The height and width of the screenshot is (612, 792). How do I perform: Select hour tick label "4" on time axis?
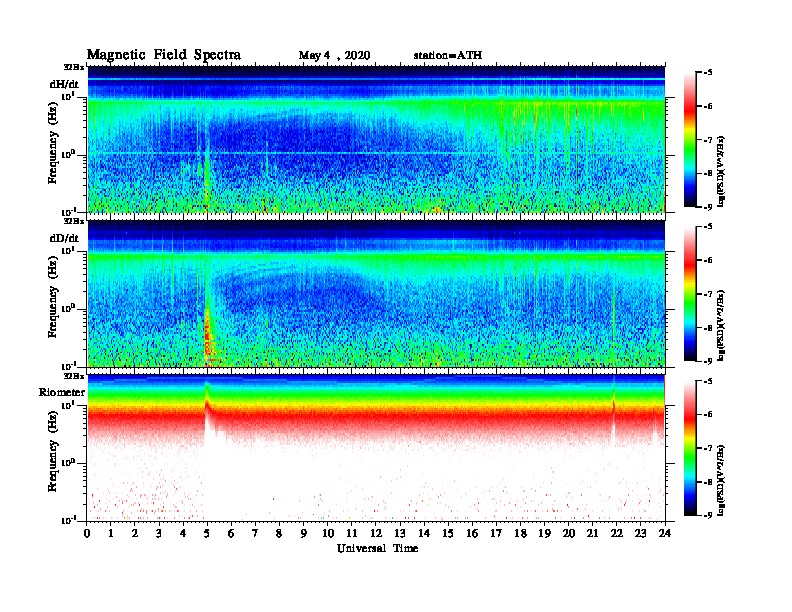[x=183, y=533]
